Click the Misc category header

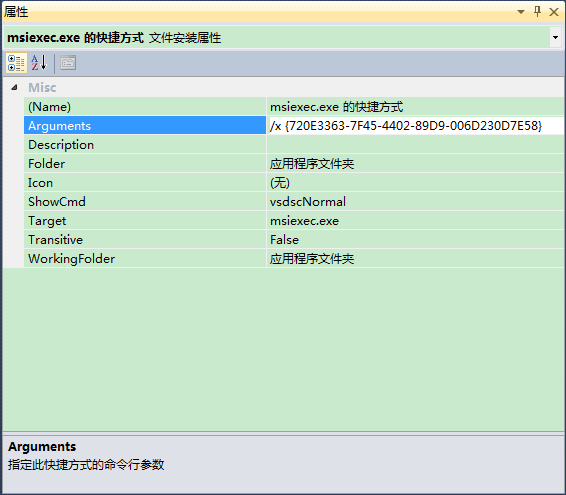(x=42, y=87)
